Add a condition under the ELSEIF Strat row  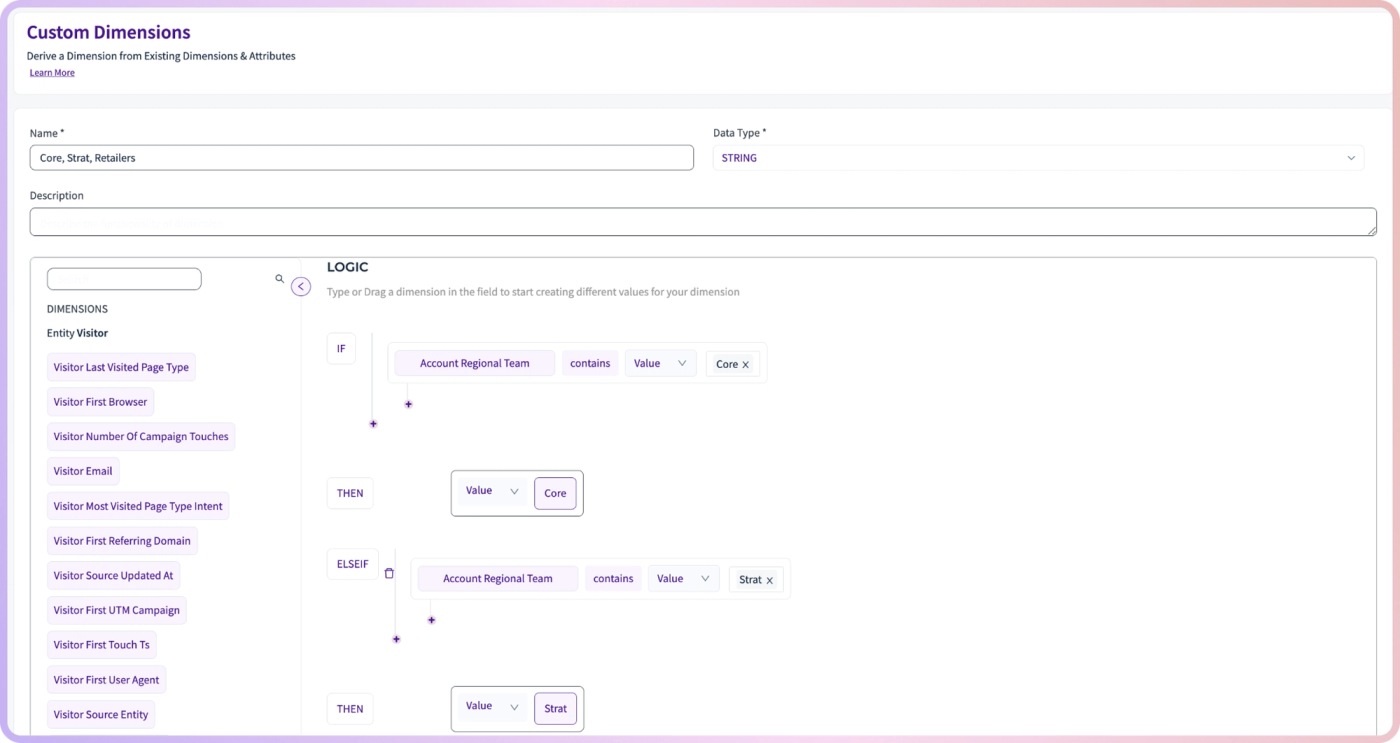(431, 620)
